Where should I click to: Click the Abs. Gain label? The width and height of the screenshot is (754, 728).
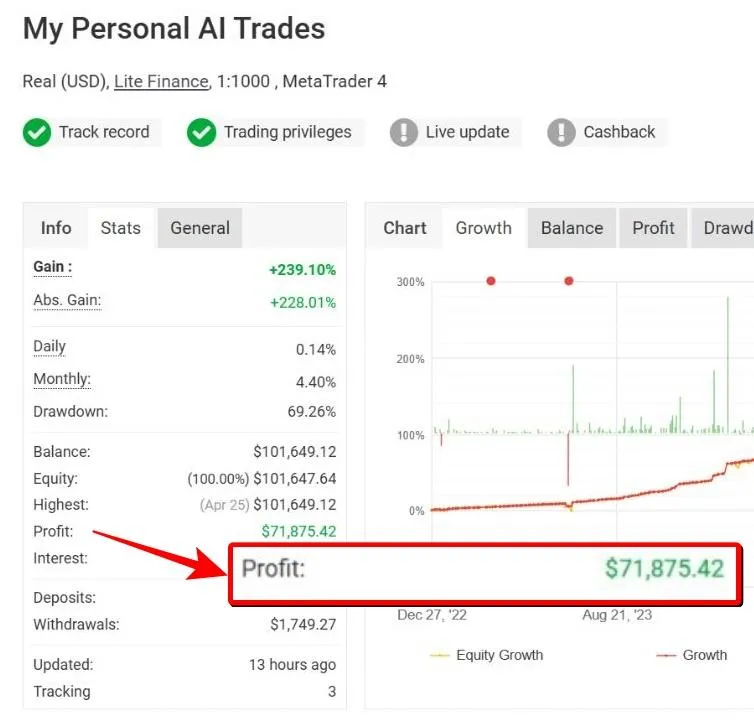(x=67, y=300)
